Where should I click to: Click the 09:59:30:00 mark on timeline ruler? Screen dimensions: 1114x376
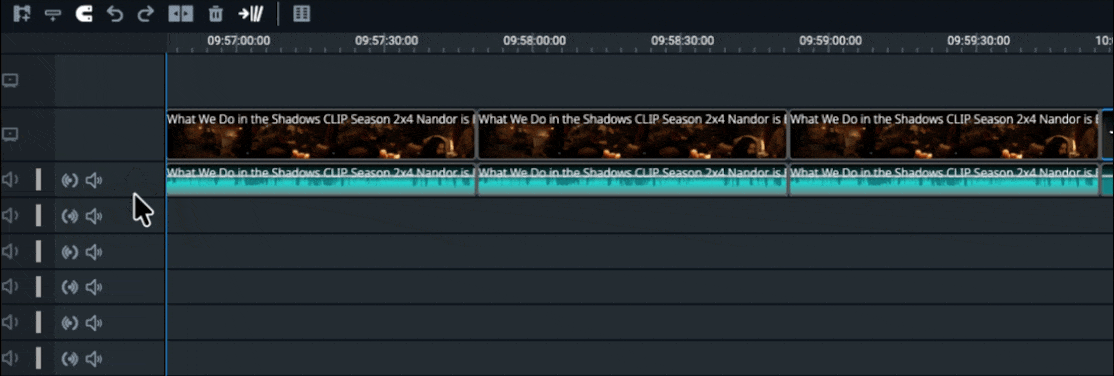click(x=978, y=41)
